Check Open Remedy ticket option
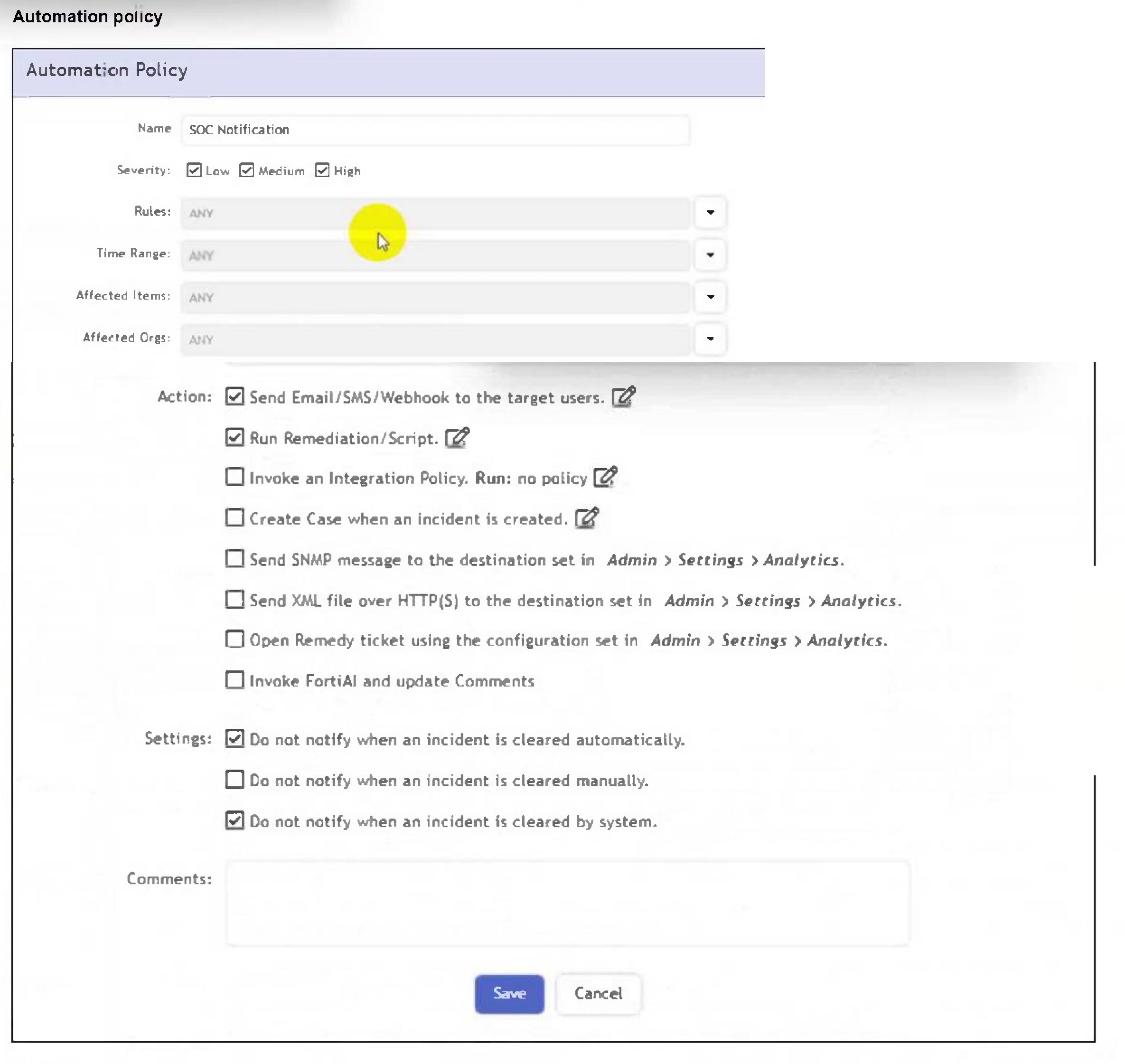The image size is (1125, 1064). coord(234,639)
